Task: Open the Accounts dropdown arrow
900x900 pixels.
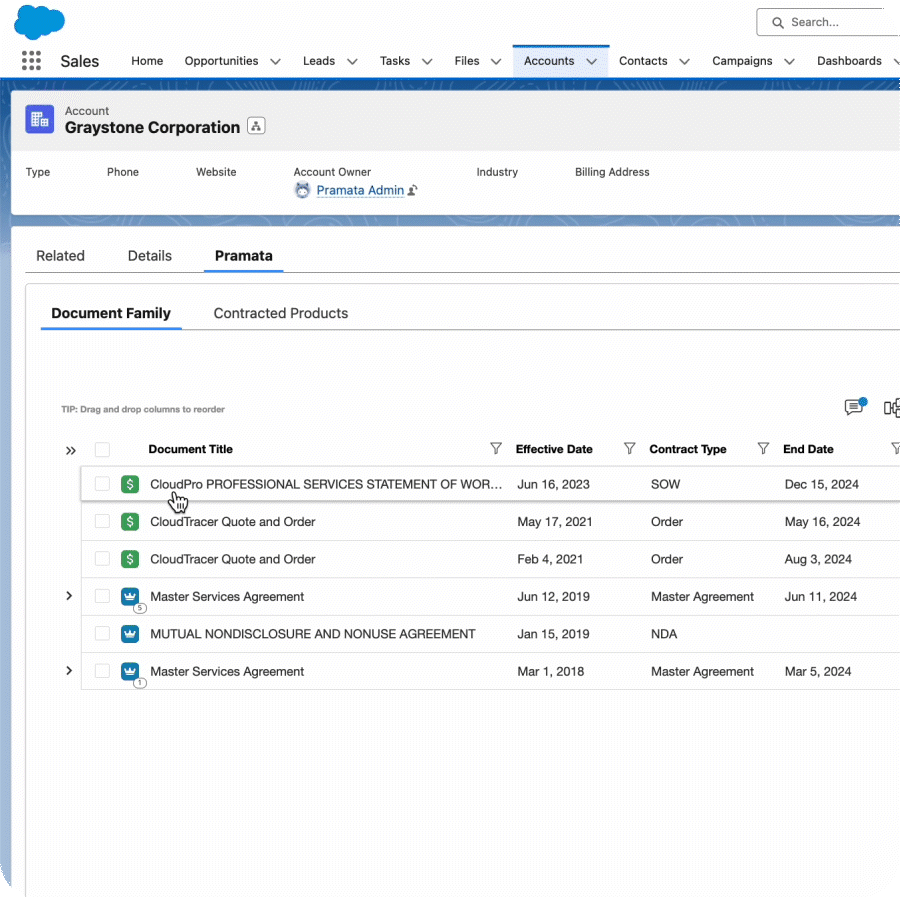Action: pyautogui.click(x=592, y=61)
